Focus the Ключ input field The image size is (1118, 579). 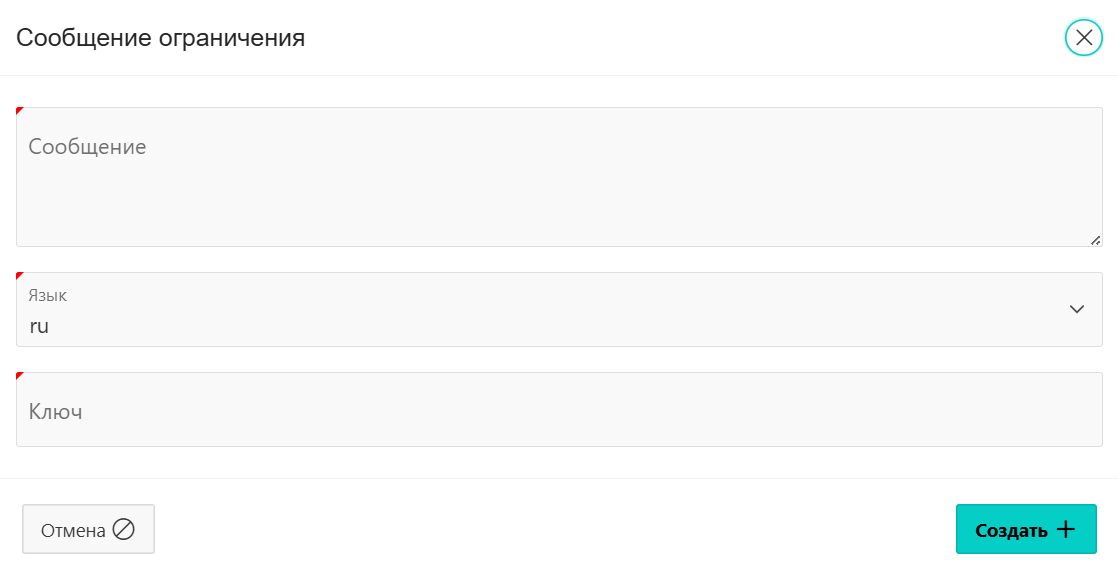coord(559,409)
